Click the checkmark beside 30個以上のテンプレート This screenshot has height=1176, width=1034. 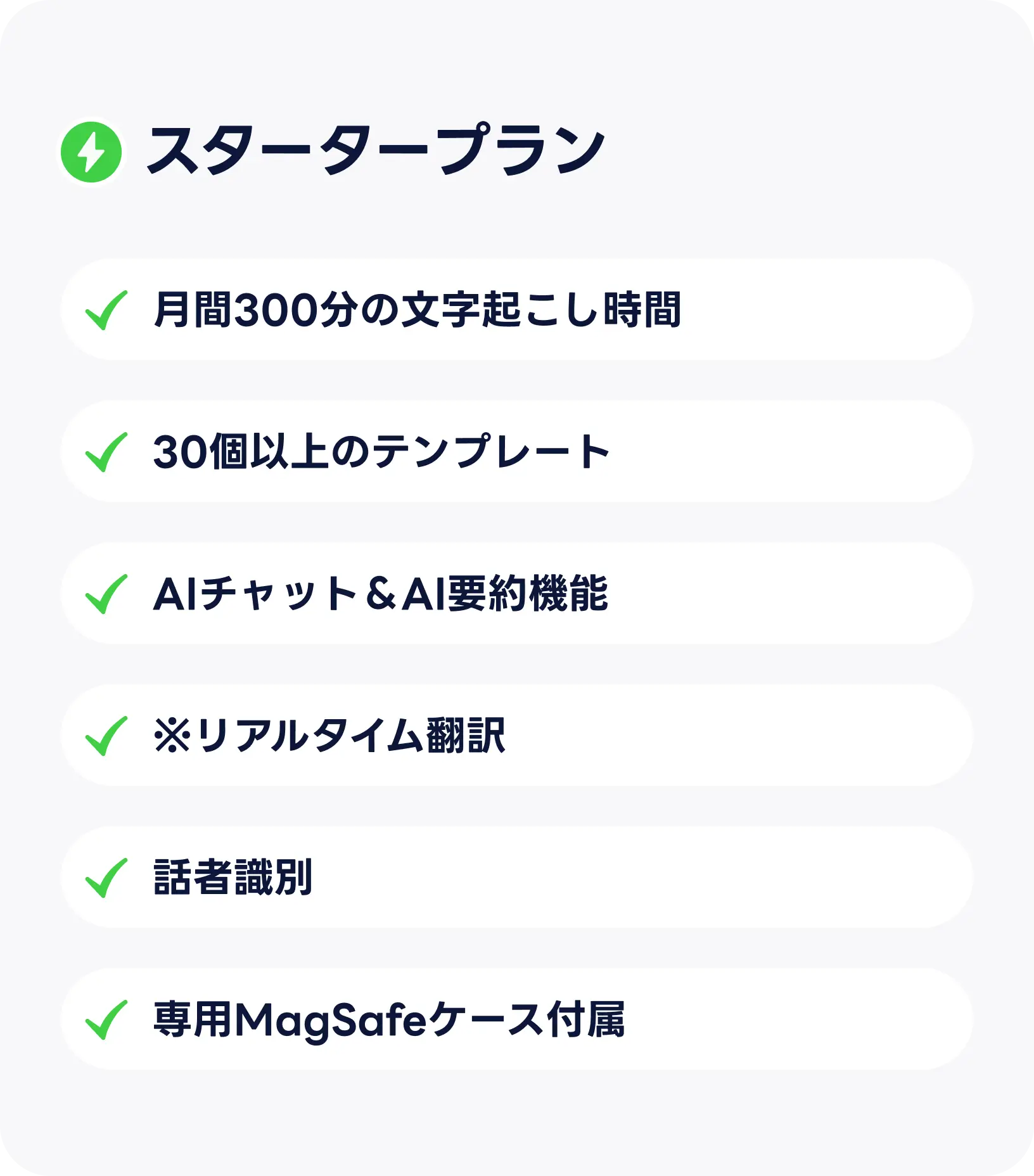click(x=106, y=452)
